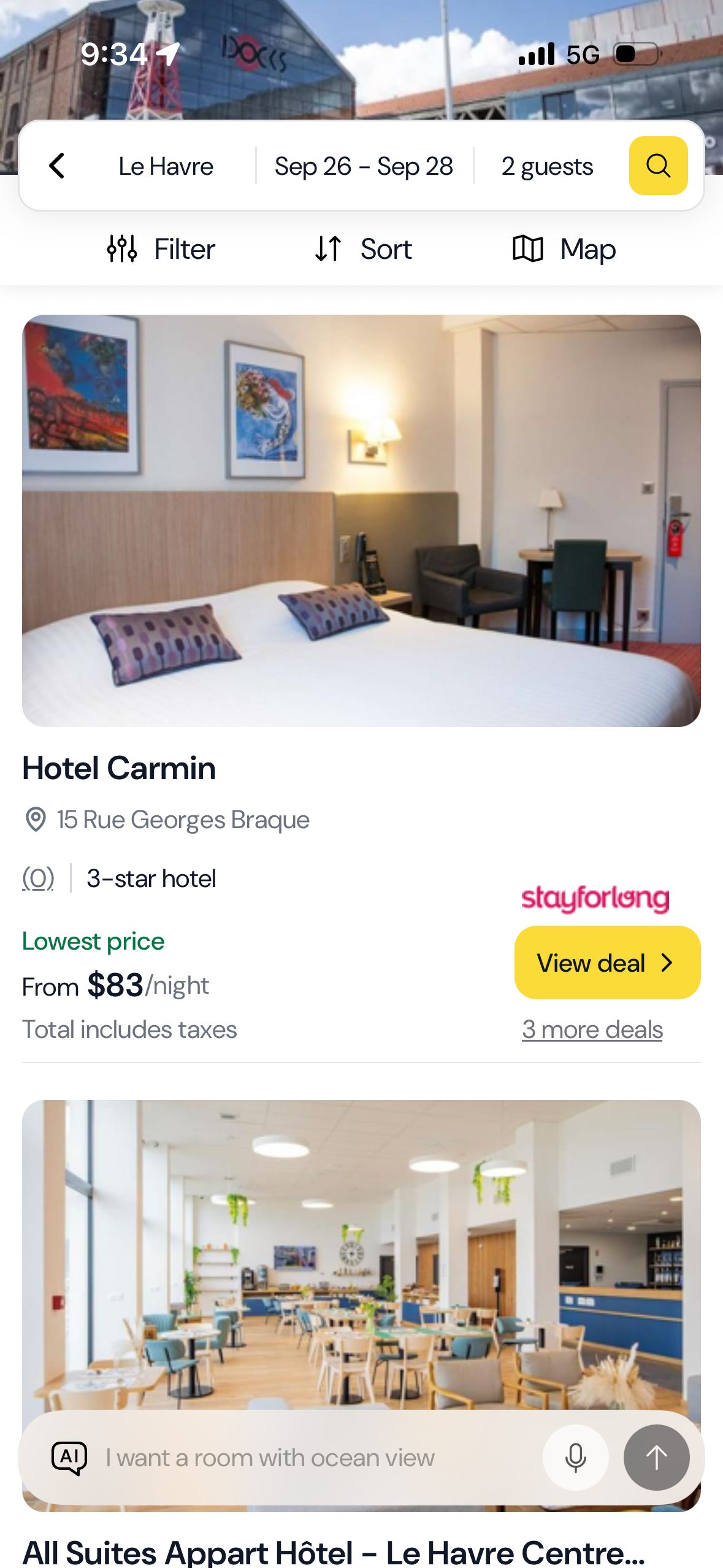Open the (0) reviews link
Viewport: 723px width, 1568px height.
tap(38, 878)
